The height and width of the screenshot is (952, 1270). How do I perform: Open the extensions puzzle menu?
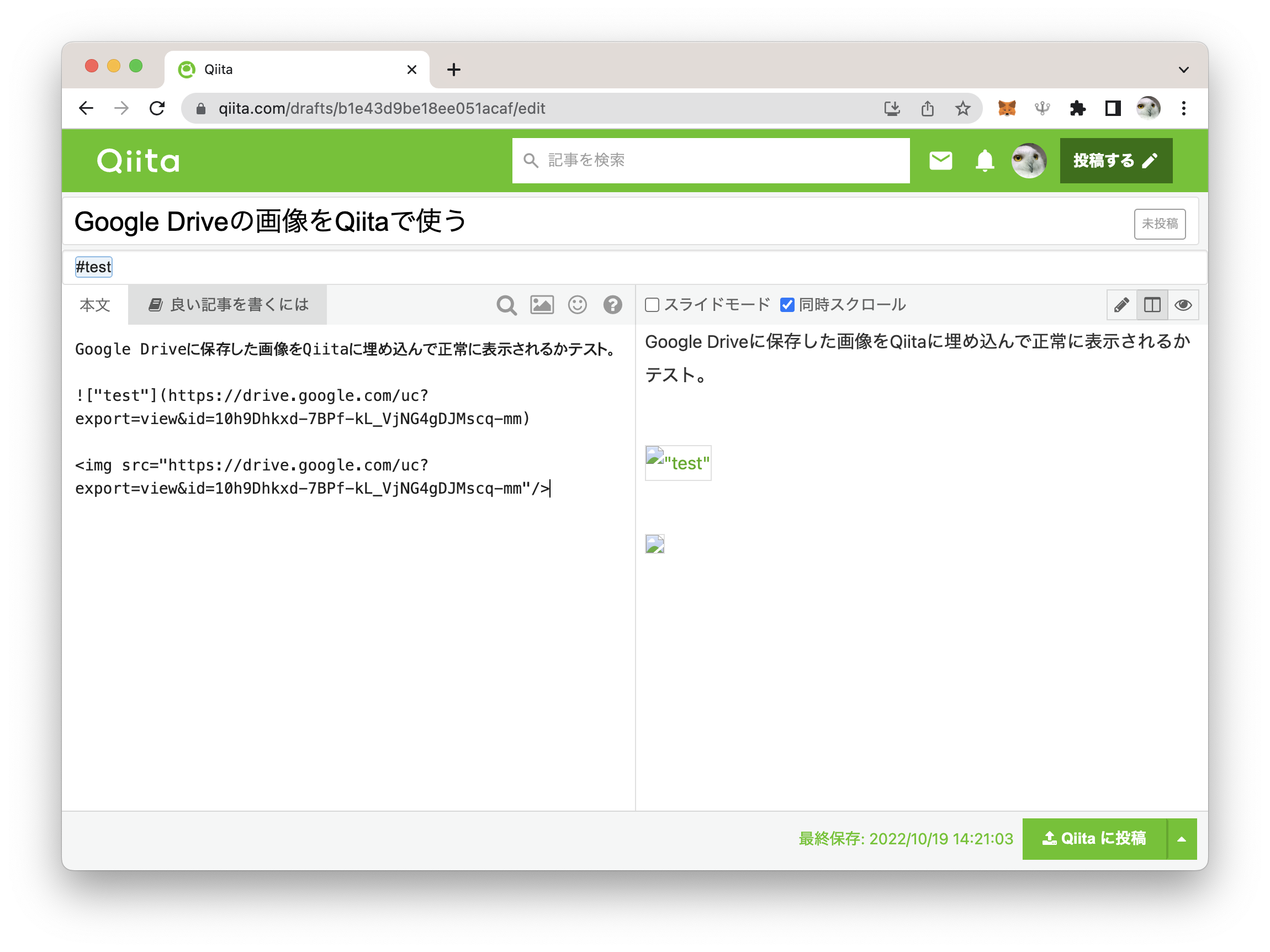[1078, 108]
